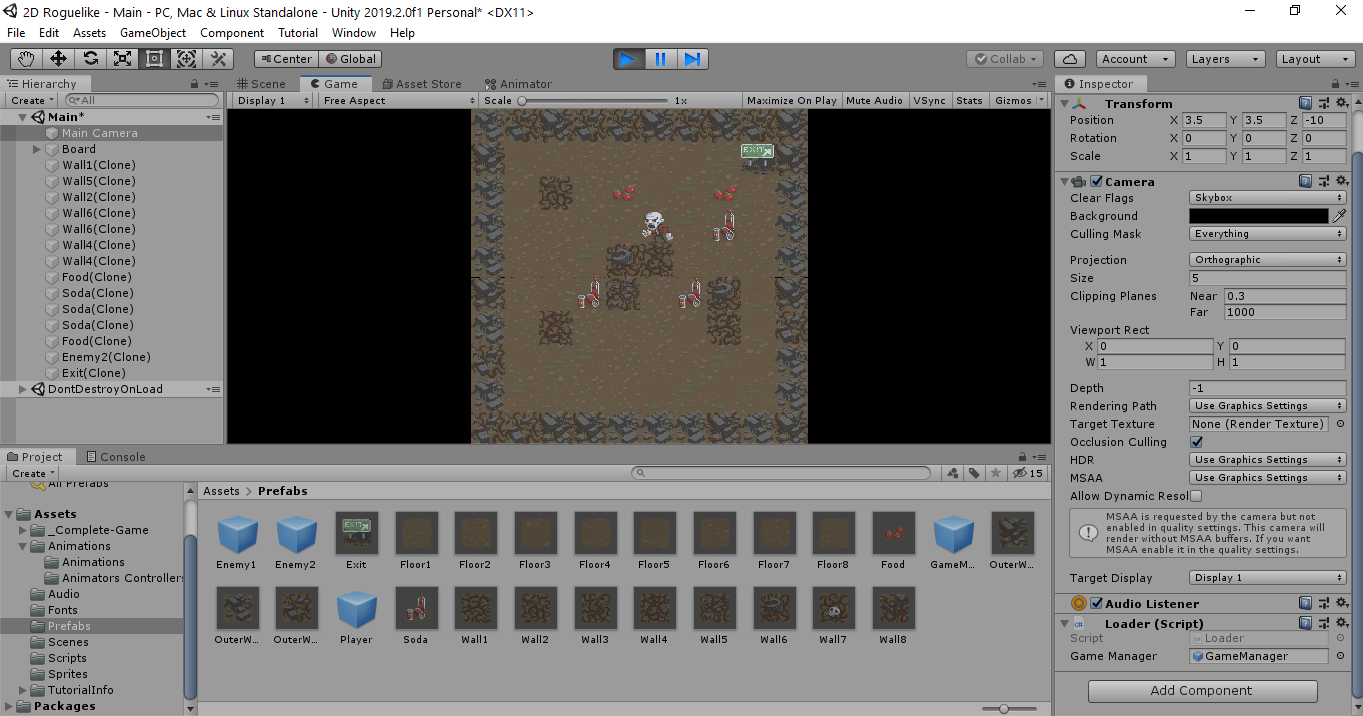Screen dimensions: 1363x716
Task: Select the Rotate tool
Action: (91, 59)
